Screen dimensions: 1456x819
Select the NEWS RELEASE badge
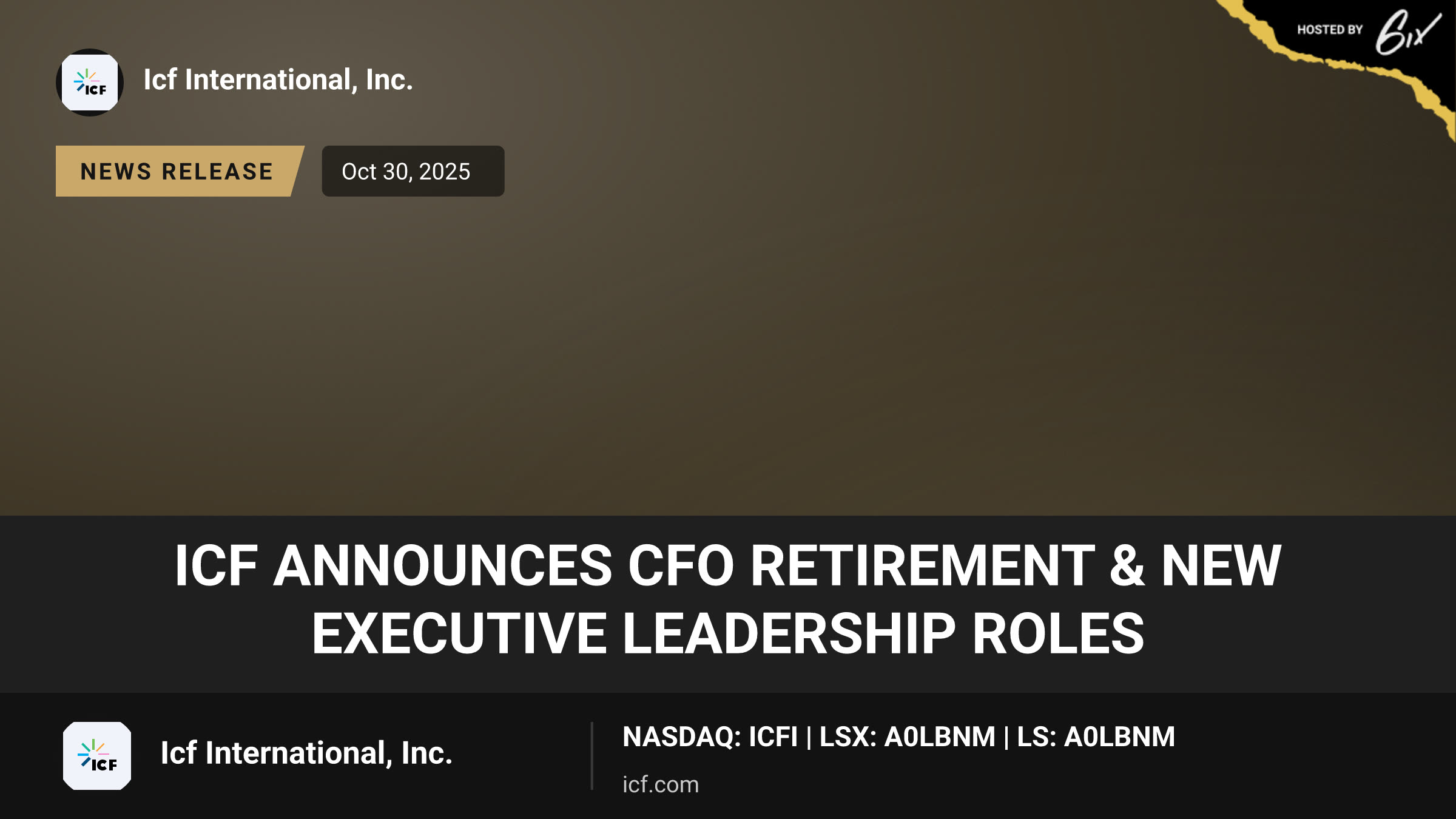click(180, 171)
